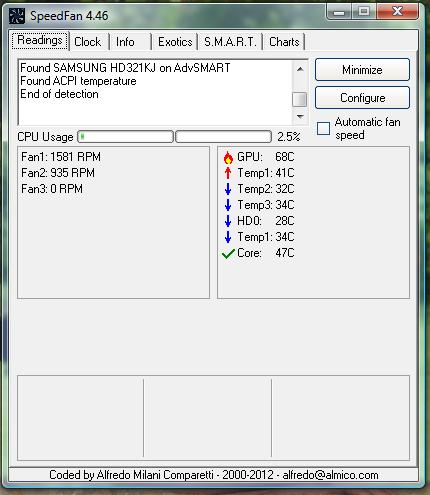Click the Minimize button
Screen dimensions: 430x495
(x=362, y=70)
